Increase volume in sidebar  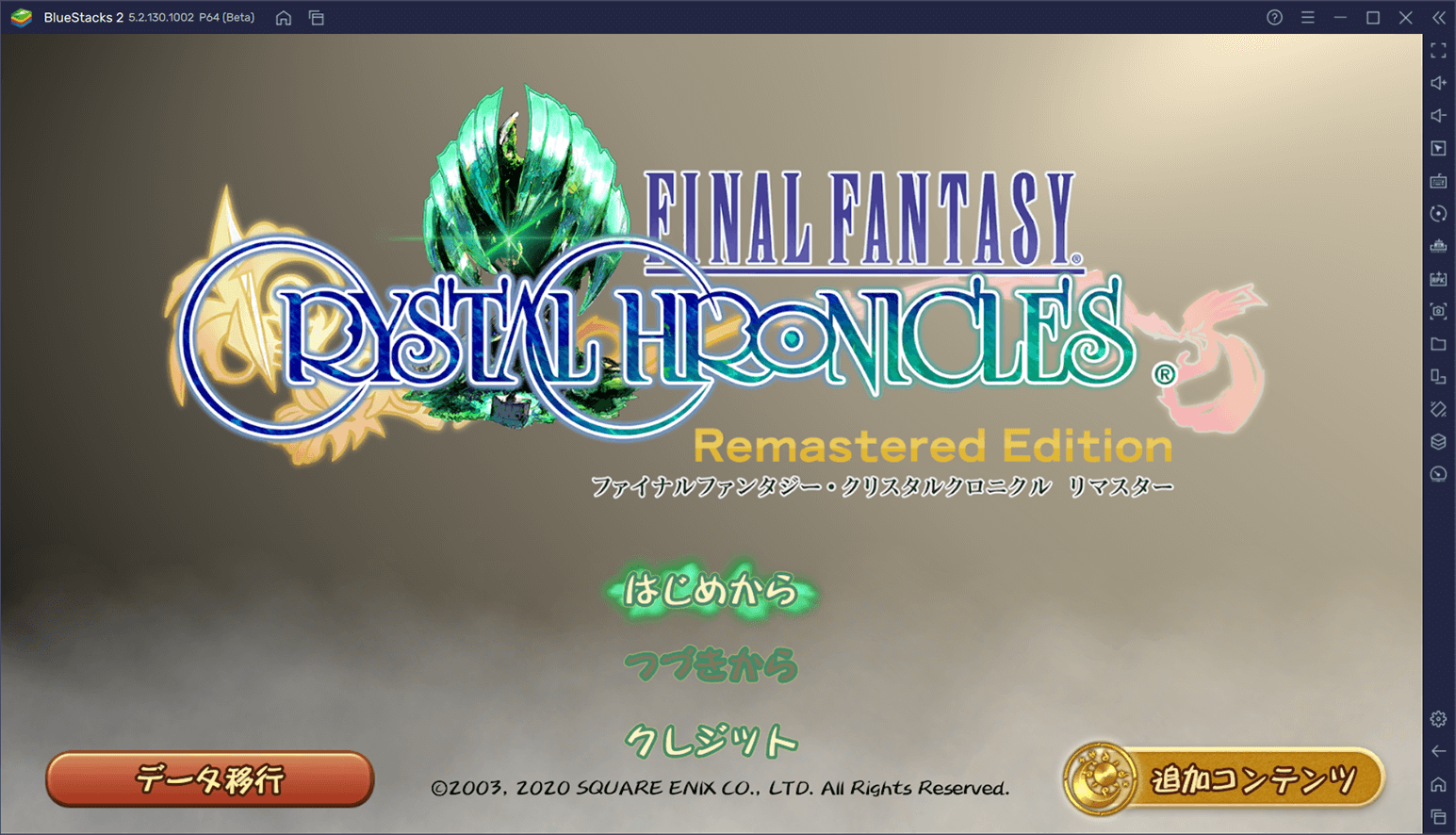[1438, 83]
